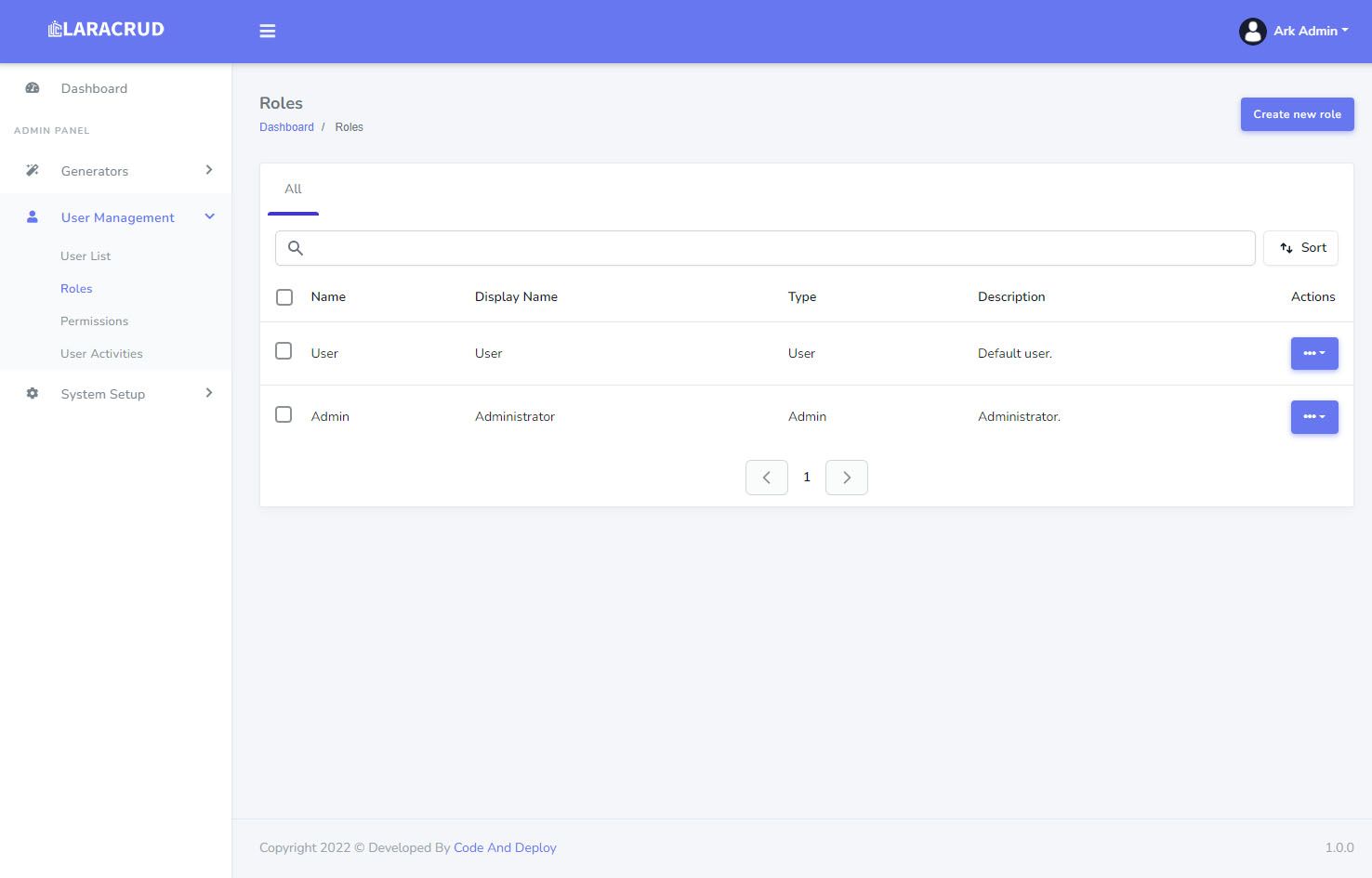Toggle the select-all checkbox in table header
The image size is (1372, 878).
point(284,297)
